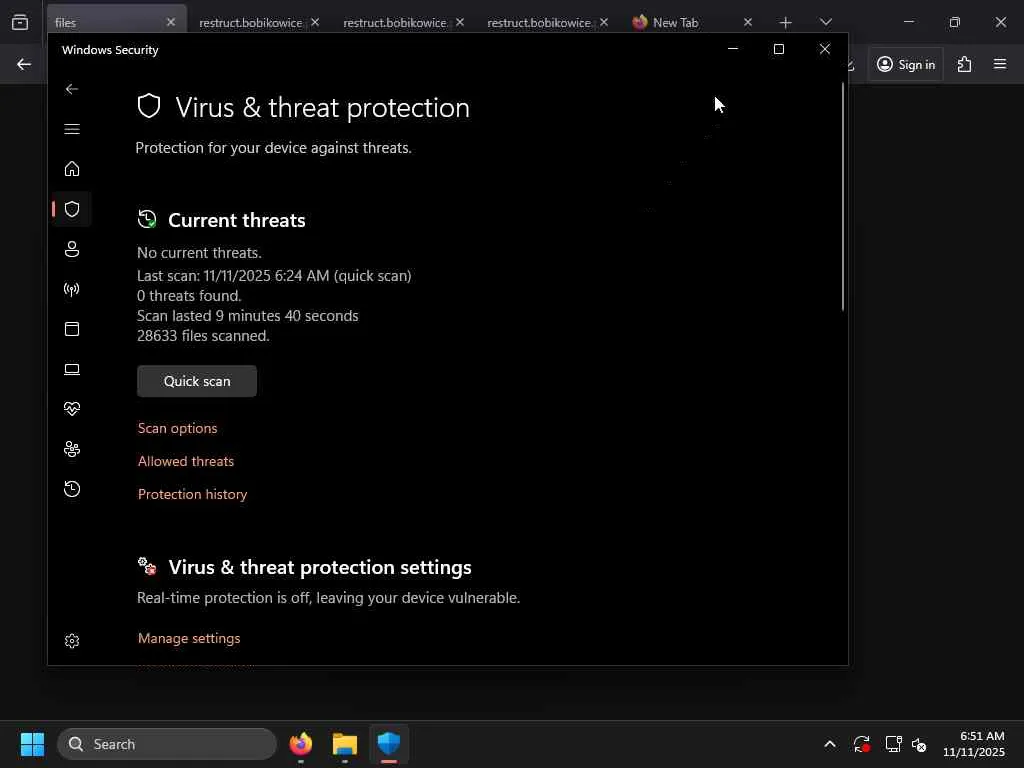1024x768 pixels.
Task: Close the third restruct.bobikowice tab
Action: coord(604,22)
